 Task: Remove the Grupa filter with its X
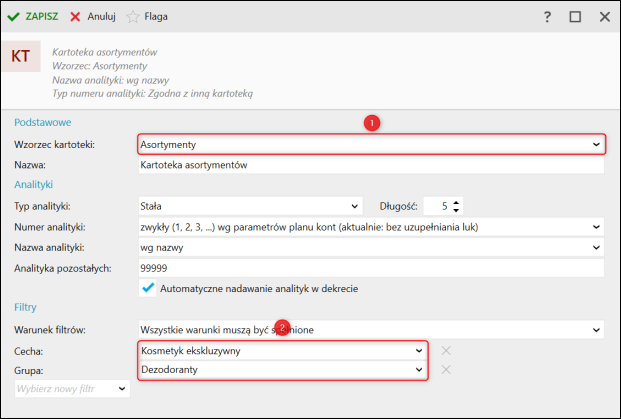coord(447,369)
